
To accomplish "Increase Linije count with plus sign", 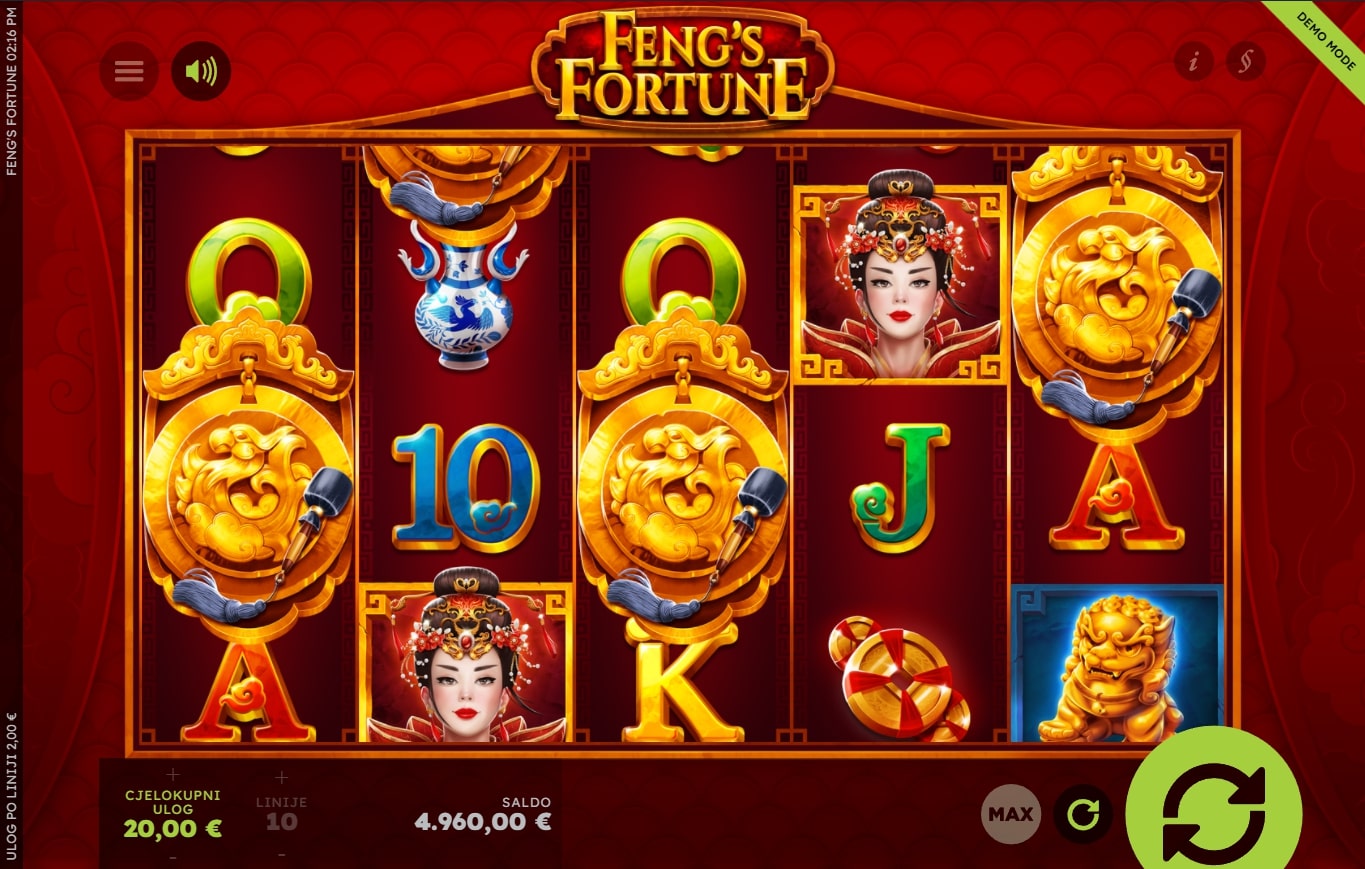I will (281, 777).
